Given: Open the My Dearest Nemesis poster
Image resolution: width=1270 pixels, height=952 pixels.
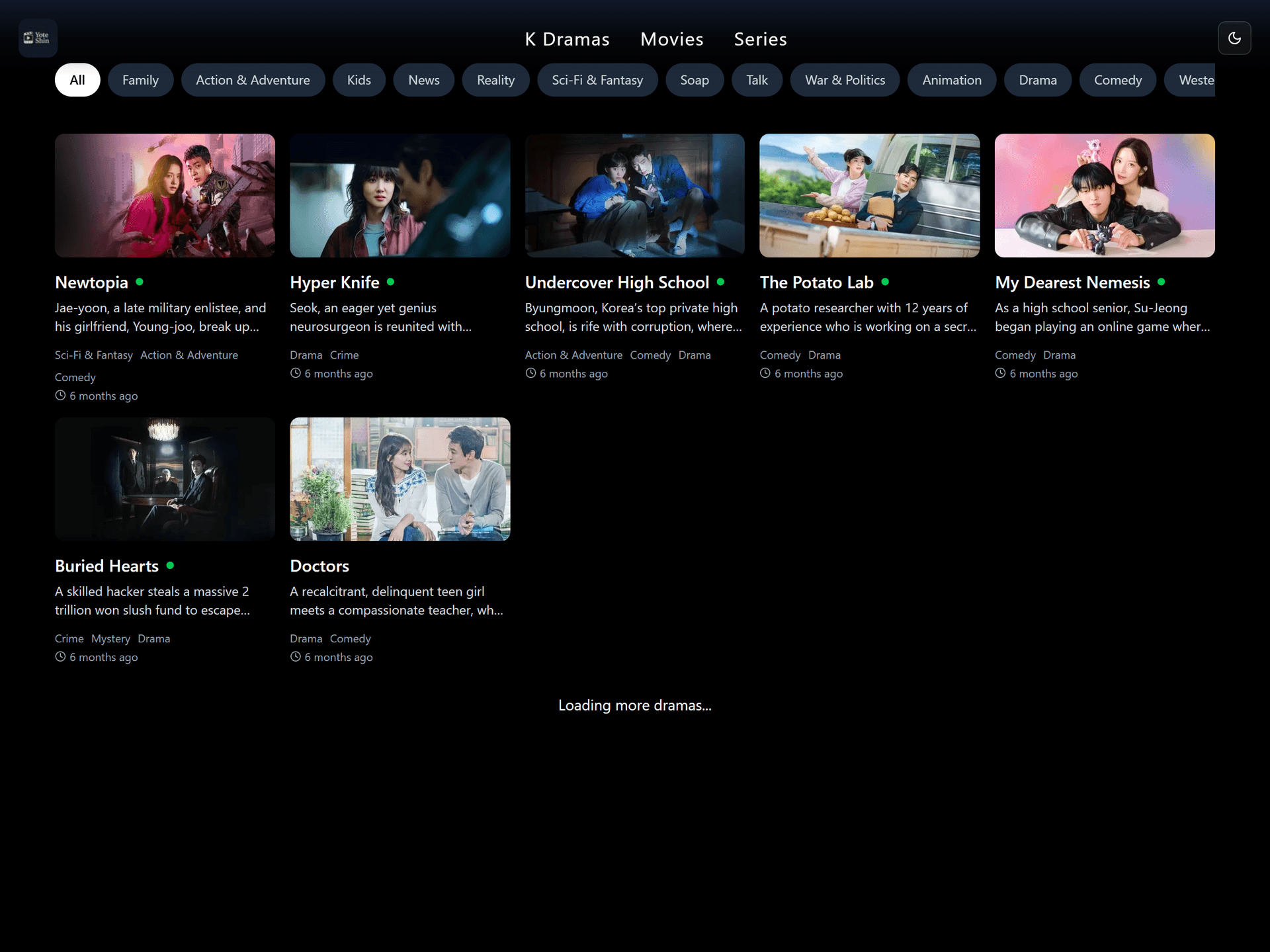Looking at the screenshot, I should pyautogui.click(x=1104, y=196).
